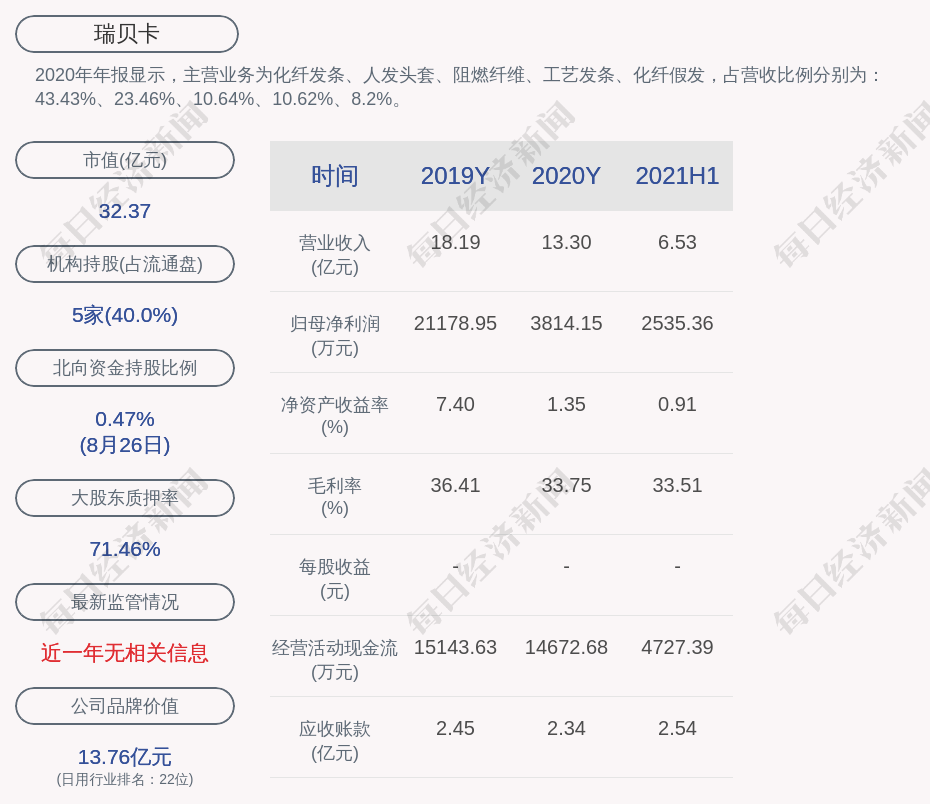Image resolution: width=930 pixels, height=804 pixels.
Task: Click the 毛利率(%) row label
Action: click(x=335, y=497)
